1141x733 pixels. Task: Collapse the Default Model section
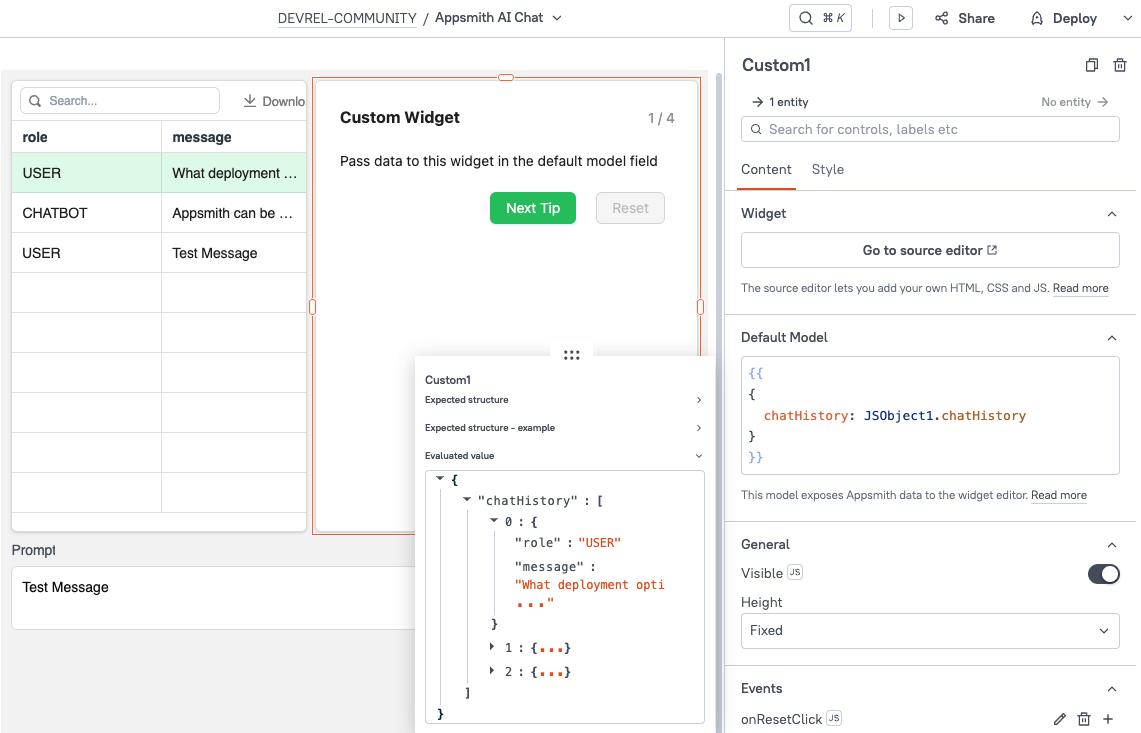click(x=1111, y=338)
